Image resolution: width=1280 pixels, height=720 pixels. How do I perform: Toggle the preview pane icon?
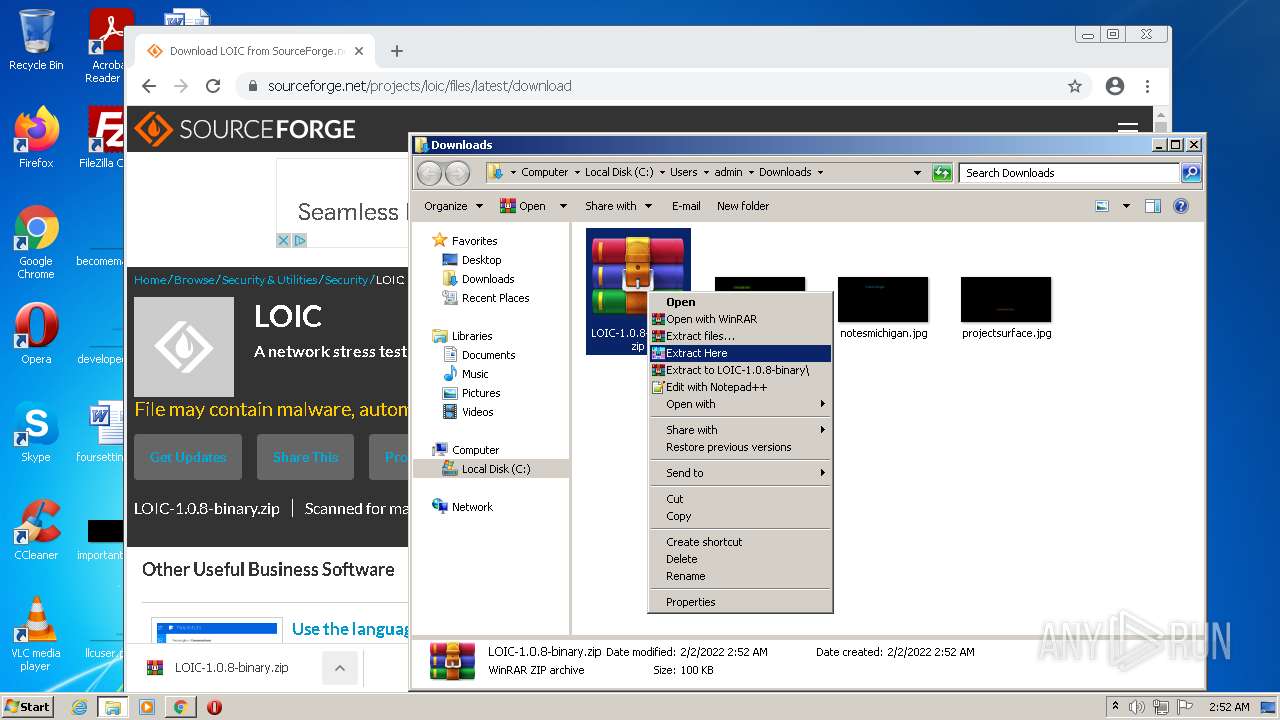tap(1153, 206)
